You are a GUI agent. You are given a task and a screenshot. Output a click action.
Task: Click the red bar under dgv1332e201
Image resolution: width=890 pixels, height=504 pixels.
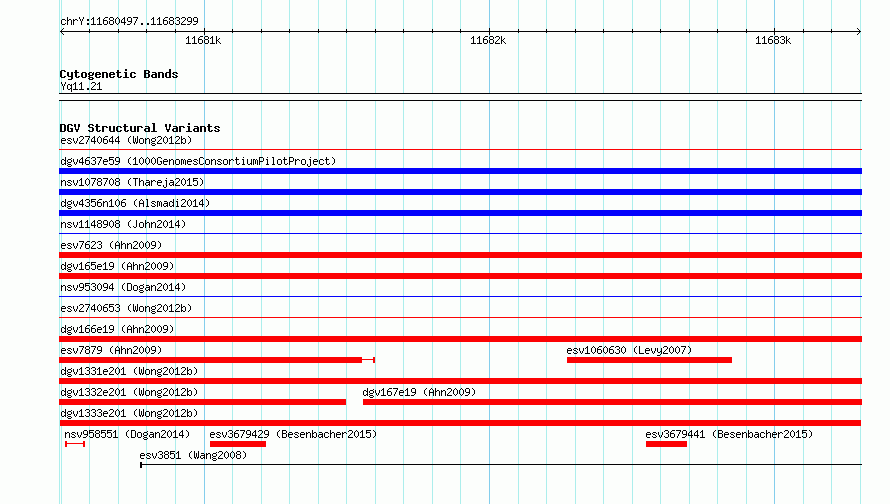tap(203, 402)
